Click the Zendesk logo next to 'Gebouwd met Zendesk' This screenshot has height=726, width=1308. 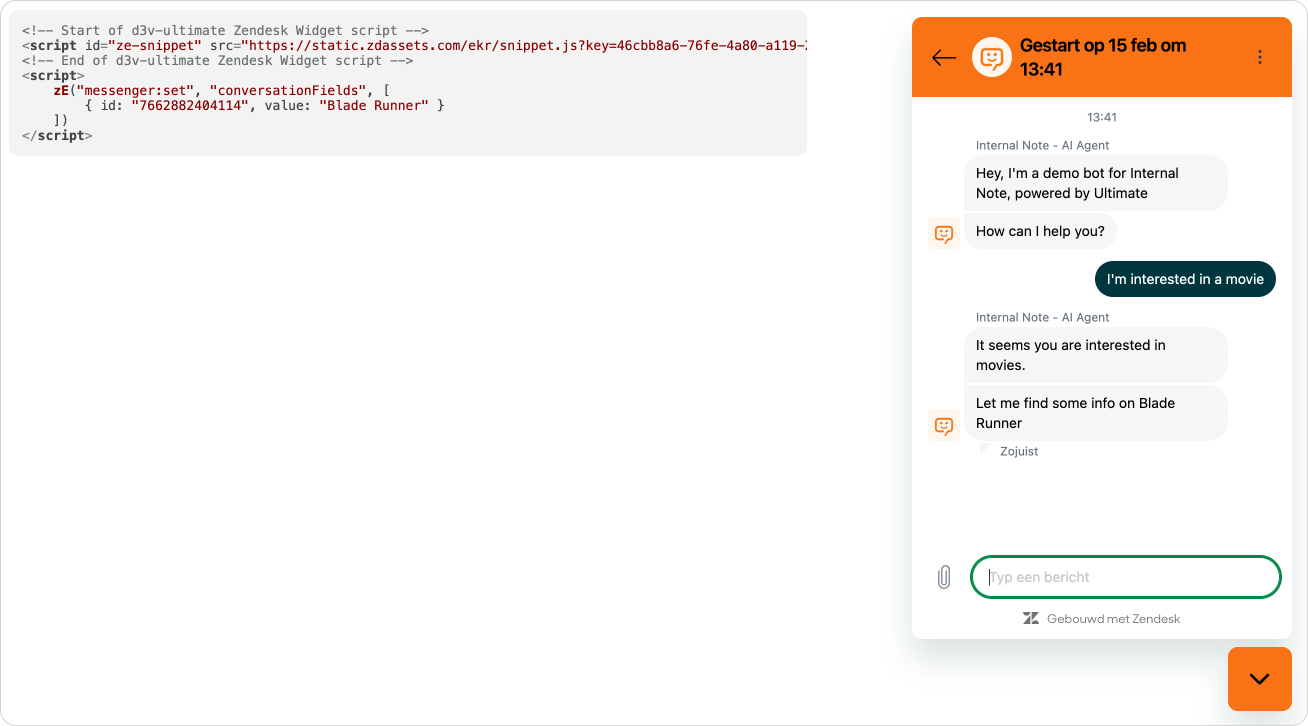click(1030, 618)
